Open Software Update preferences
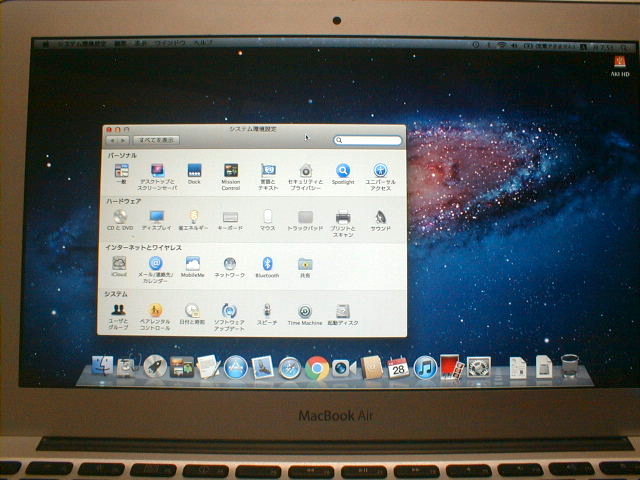 (x=229, y=316)
